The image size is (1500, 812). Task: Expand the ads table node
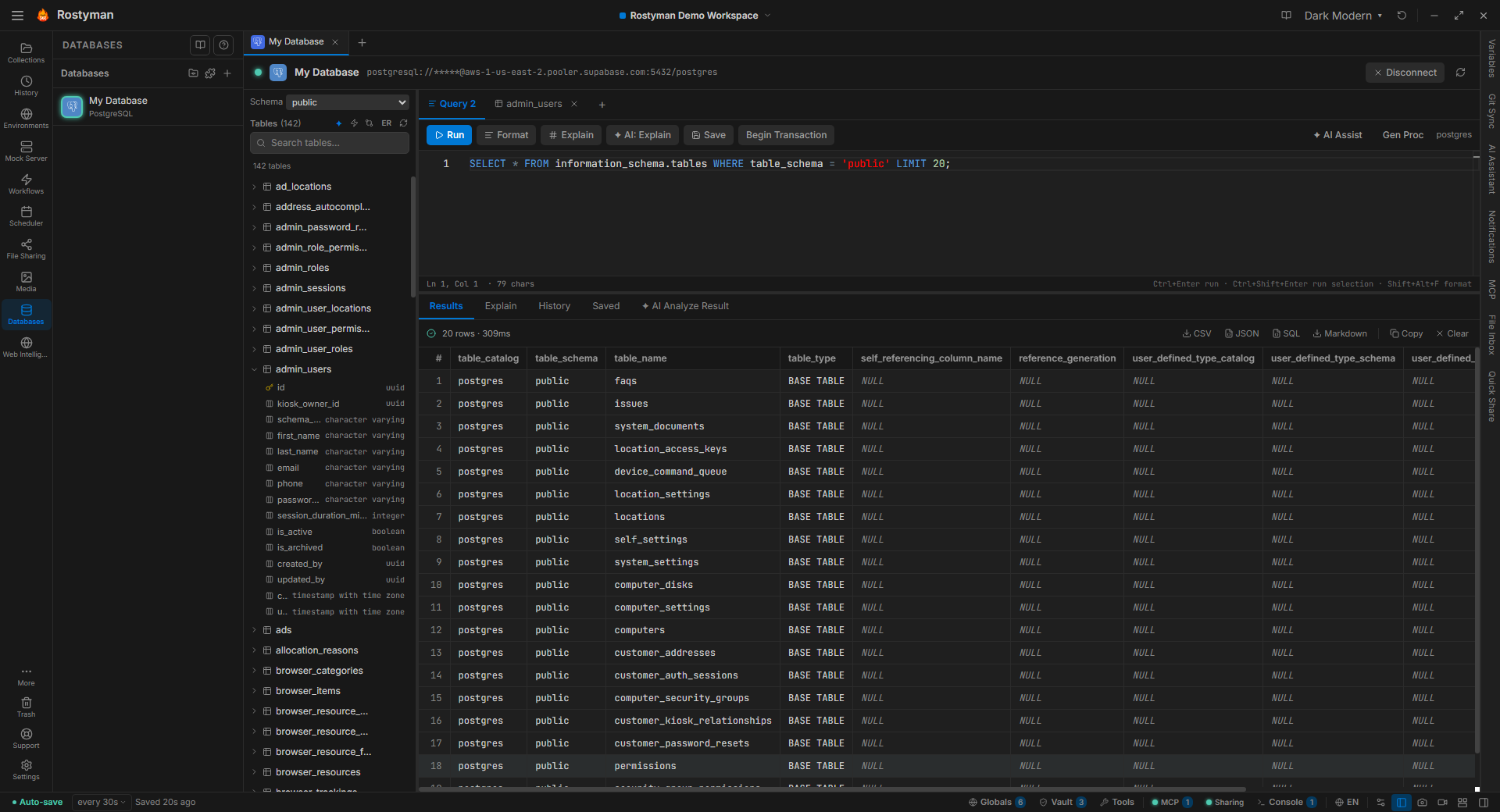[x=254, y=630]
